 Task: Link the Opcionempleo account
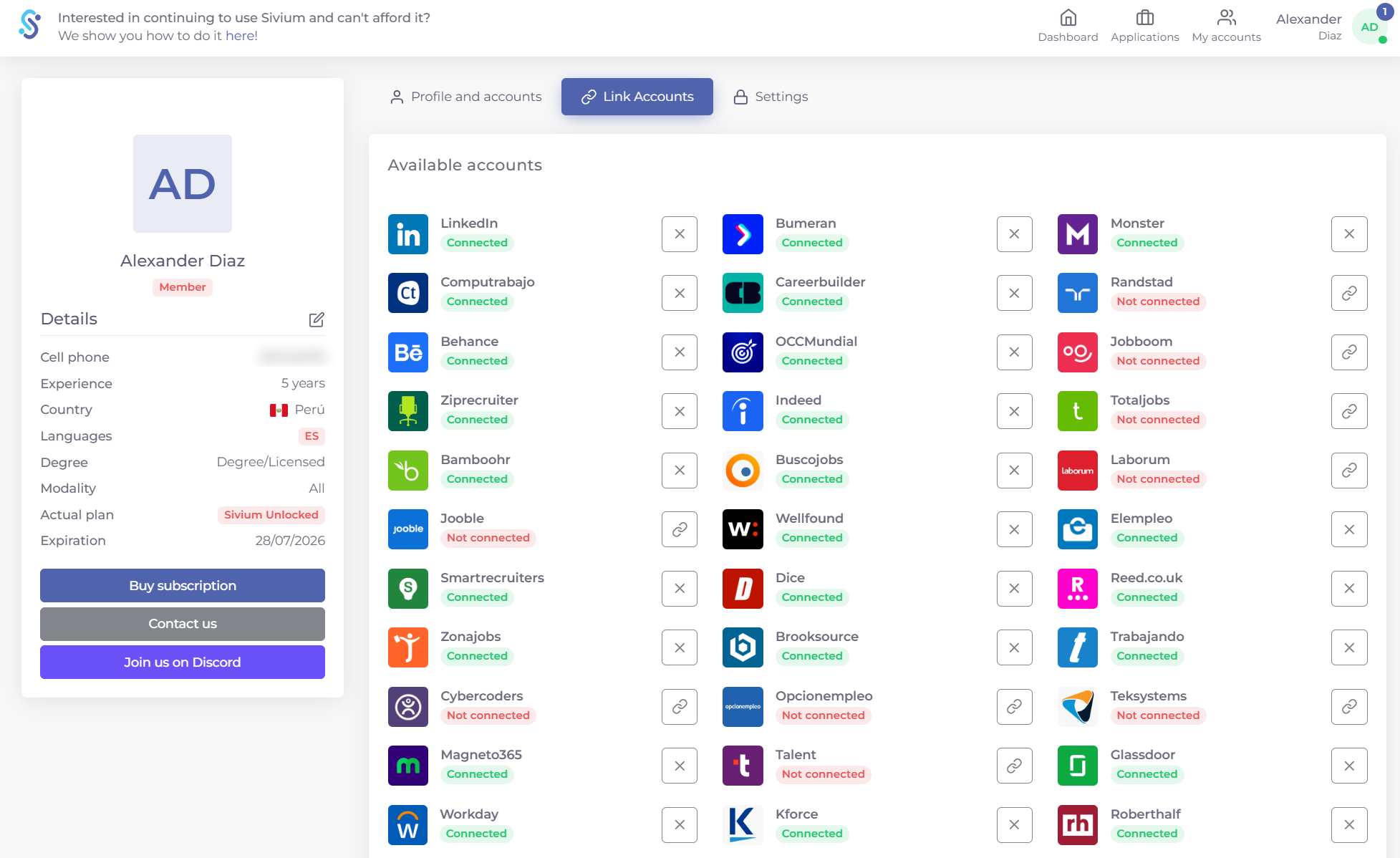tap(1015, 707)
